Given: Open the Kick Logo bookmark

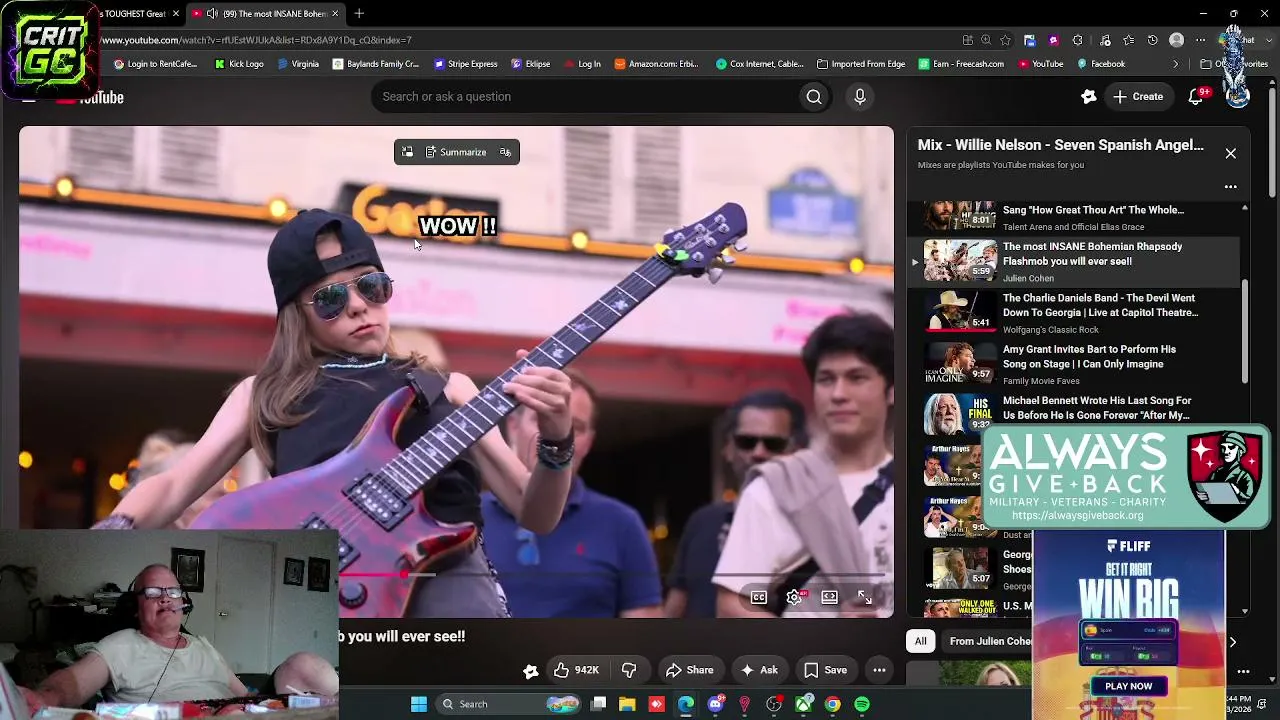Looking at the screenshot, I should point(238,64).
